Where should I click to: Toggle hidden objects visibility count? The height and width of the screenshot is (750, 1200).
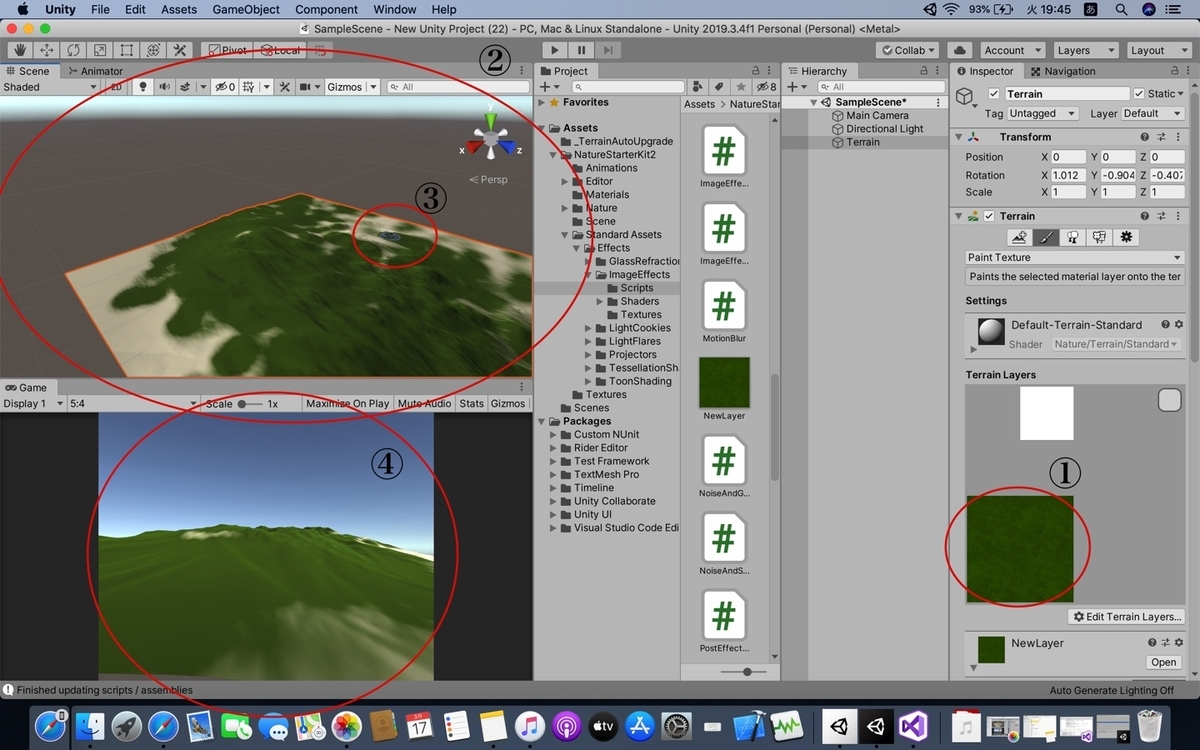point(225,87)
